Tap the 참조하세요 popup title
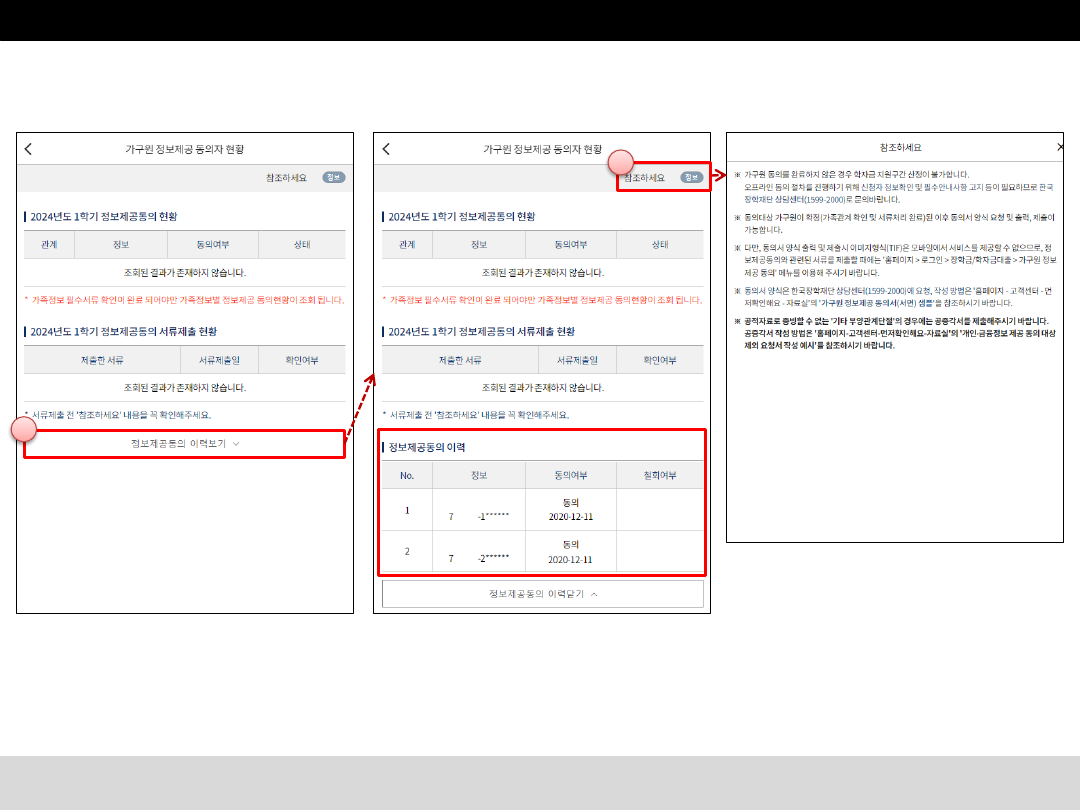The height and width of the screenshot is (810, 1080). point(900,147)
